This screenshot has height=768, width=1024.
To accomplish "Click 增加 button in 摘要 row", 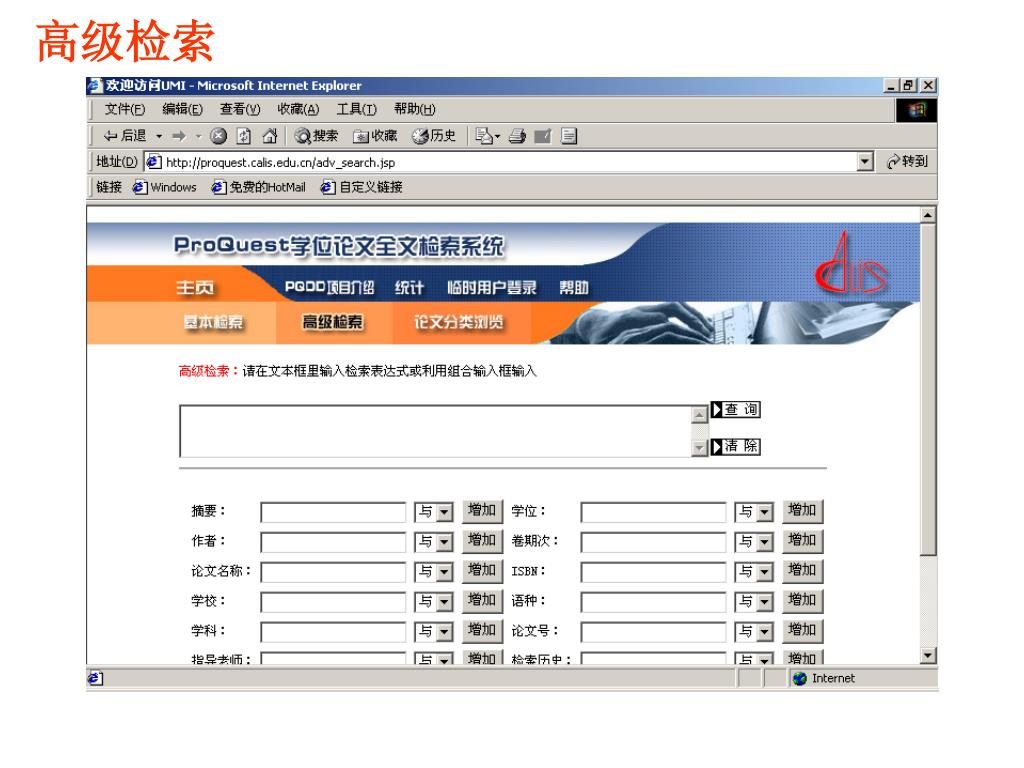I will click(483, 511).
